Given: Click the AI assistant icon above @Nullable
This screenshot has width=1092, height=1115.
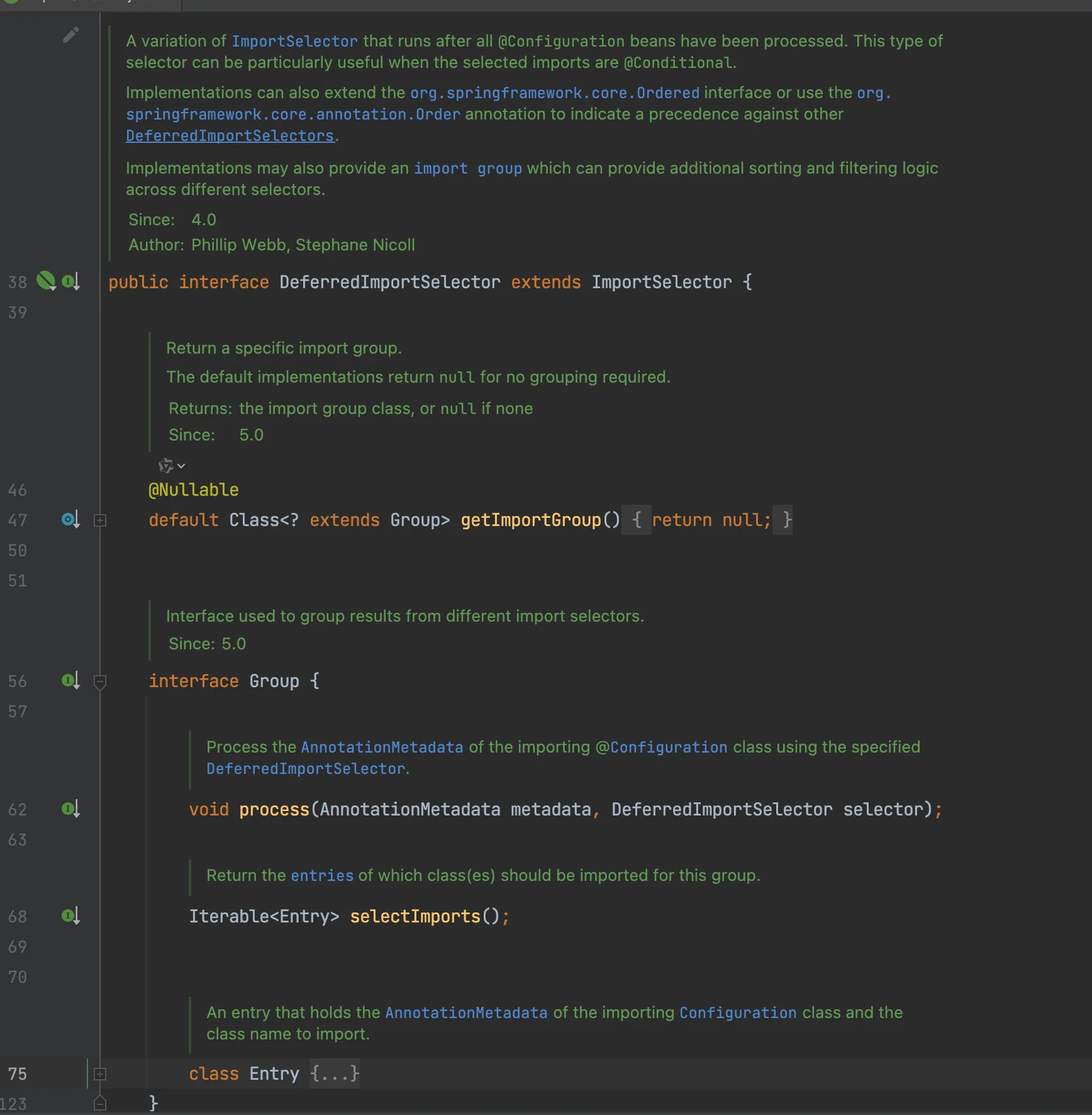Looking at the screenshot, I should coord(165,466).
